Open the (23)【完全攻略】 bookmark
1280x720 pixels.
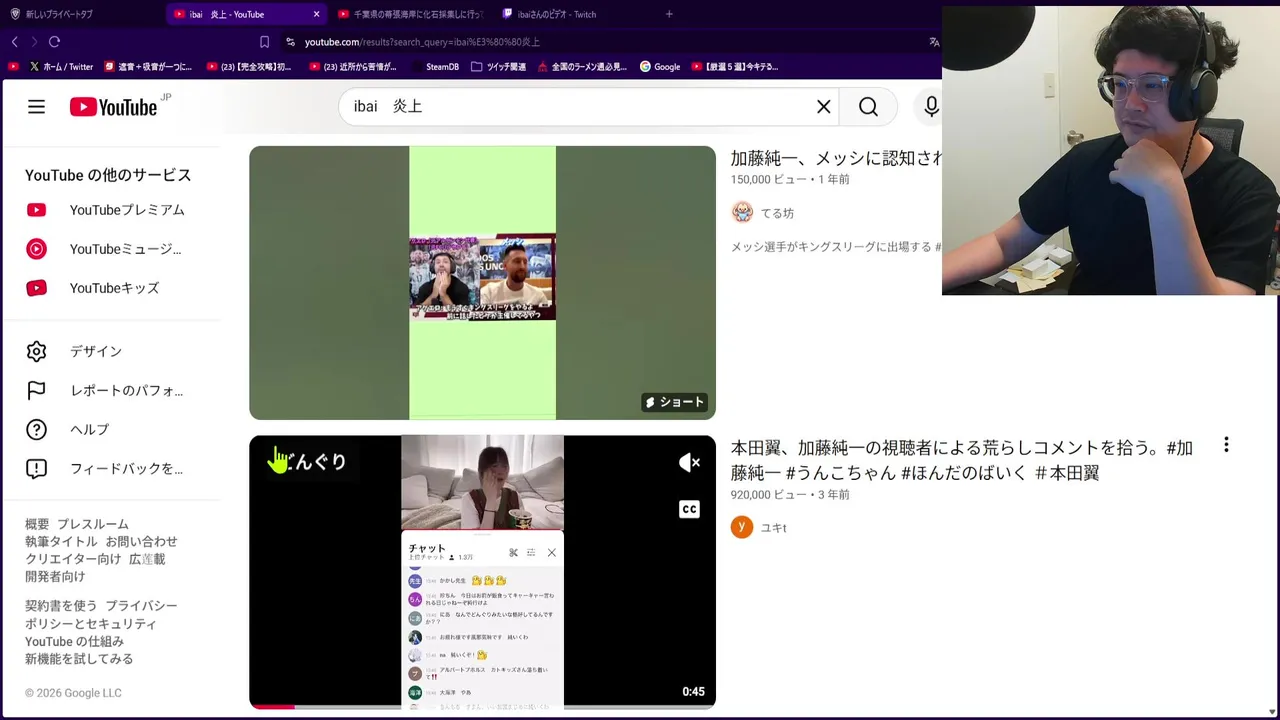click(x=249, y=67)
